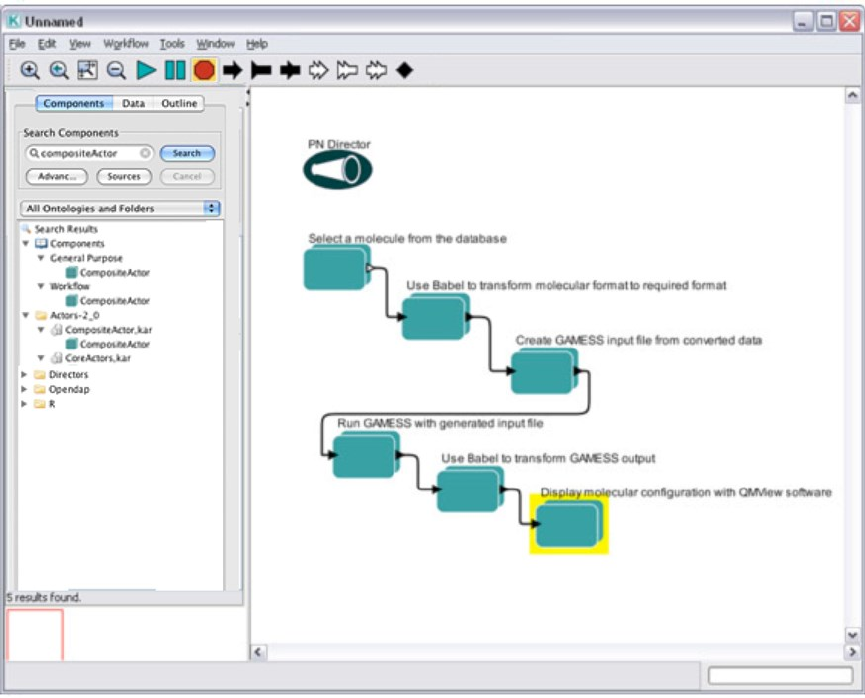Expand the Opendap folder
Screen dimensions: 865x698
(24, 389)
